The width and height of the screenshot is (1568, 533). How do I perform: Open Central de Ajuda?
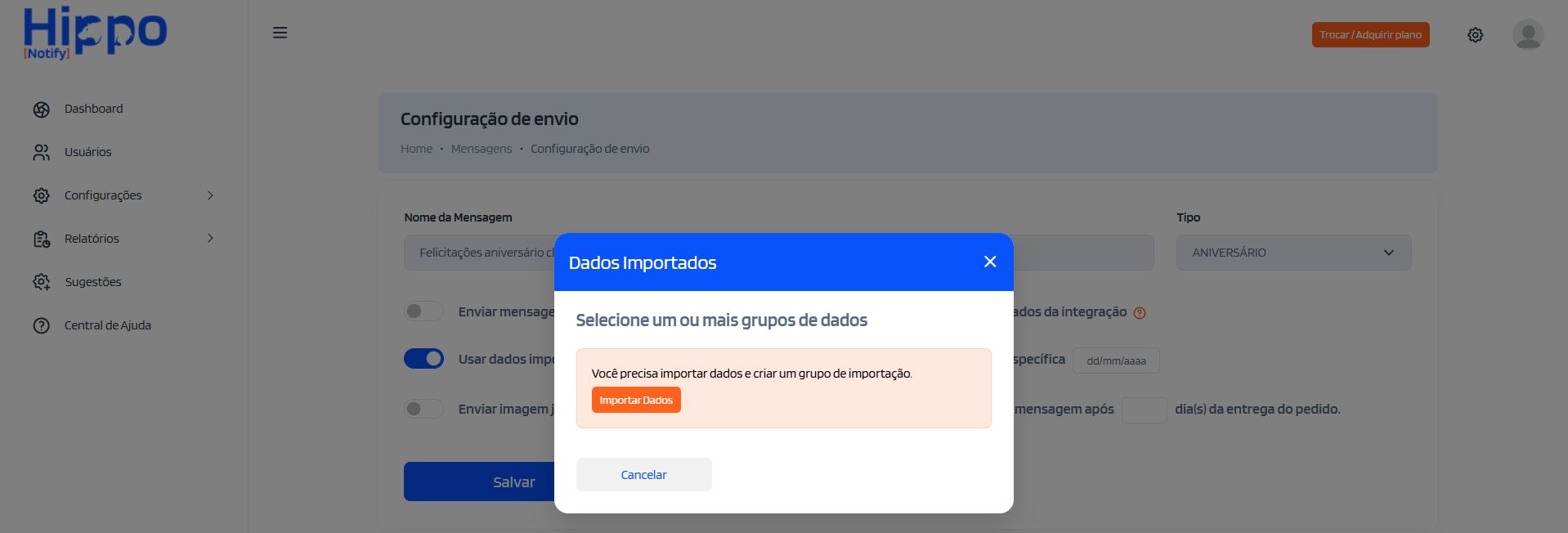point(107,325)
